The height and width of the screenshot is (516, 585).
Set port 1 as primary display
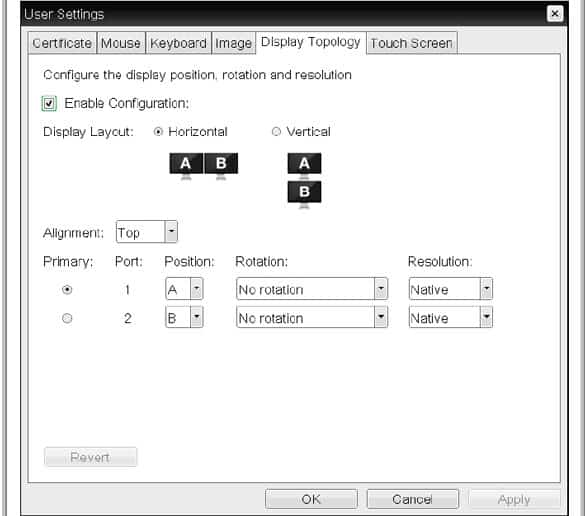pyautogui.click(x=67, y=290)
